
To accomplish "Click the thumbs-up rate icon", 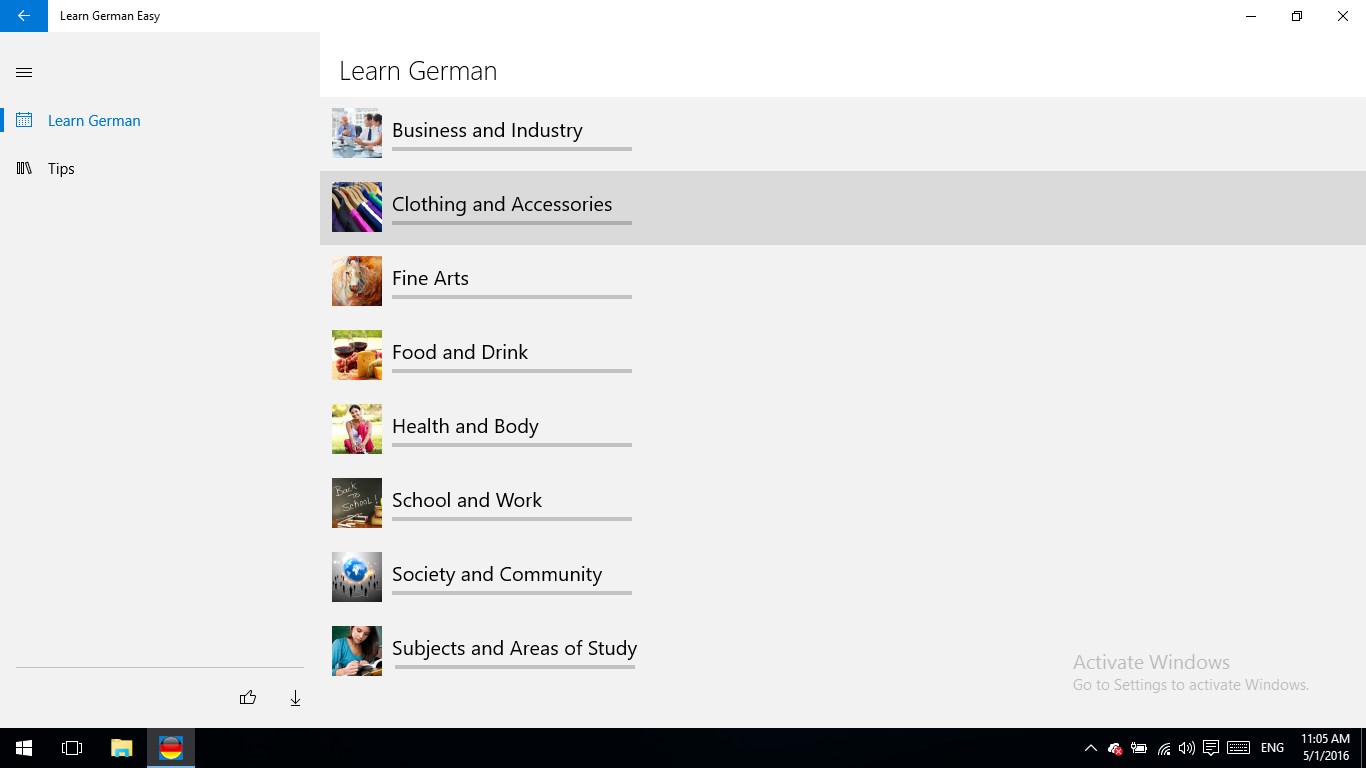I will (248, 698).
